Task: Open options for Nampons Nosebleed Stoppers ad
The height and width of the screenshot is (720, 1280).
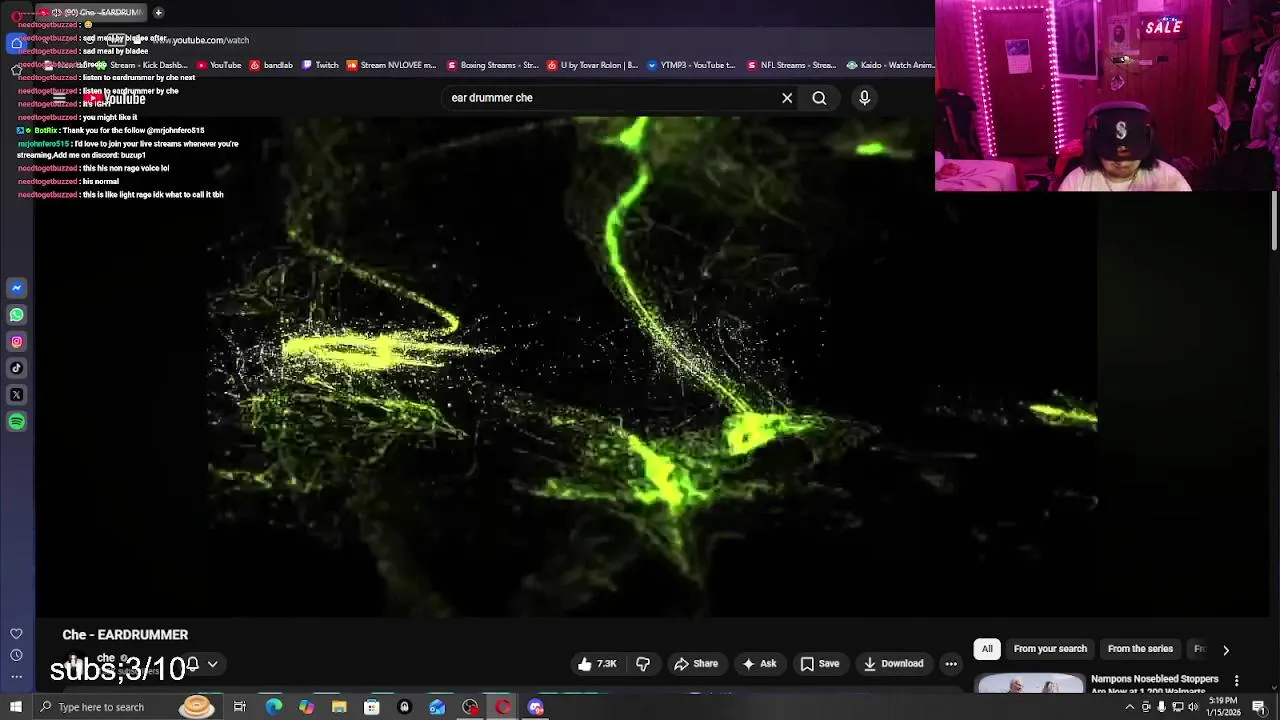Action: click(1237, 681)
